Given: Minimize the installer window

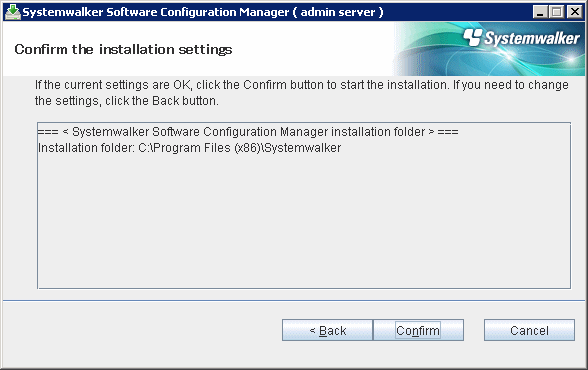Looking at the screenshot, I should point(540,12).
